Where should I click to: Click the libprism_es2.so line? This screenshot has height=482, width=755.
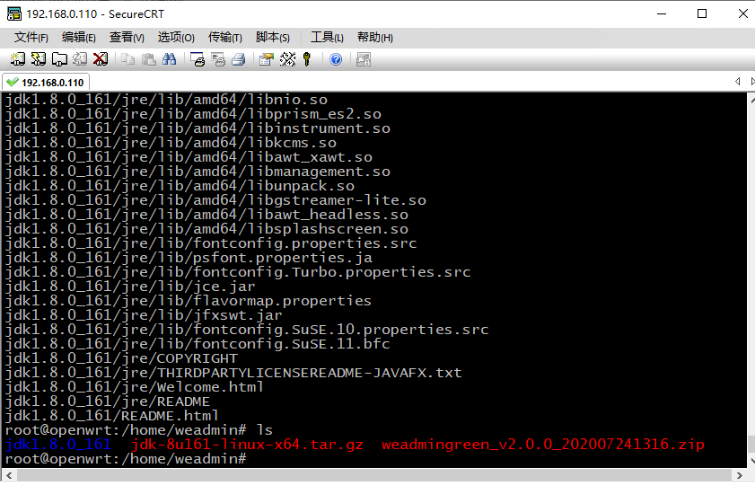click(193, 114)
